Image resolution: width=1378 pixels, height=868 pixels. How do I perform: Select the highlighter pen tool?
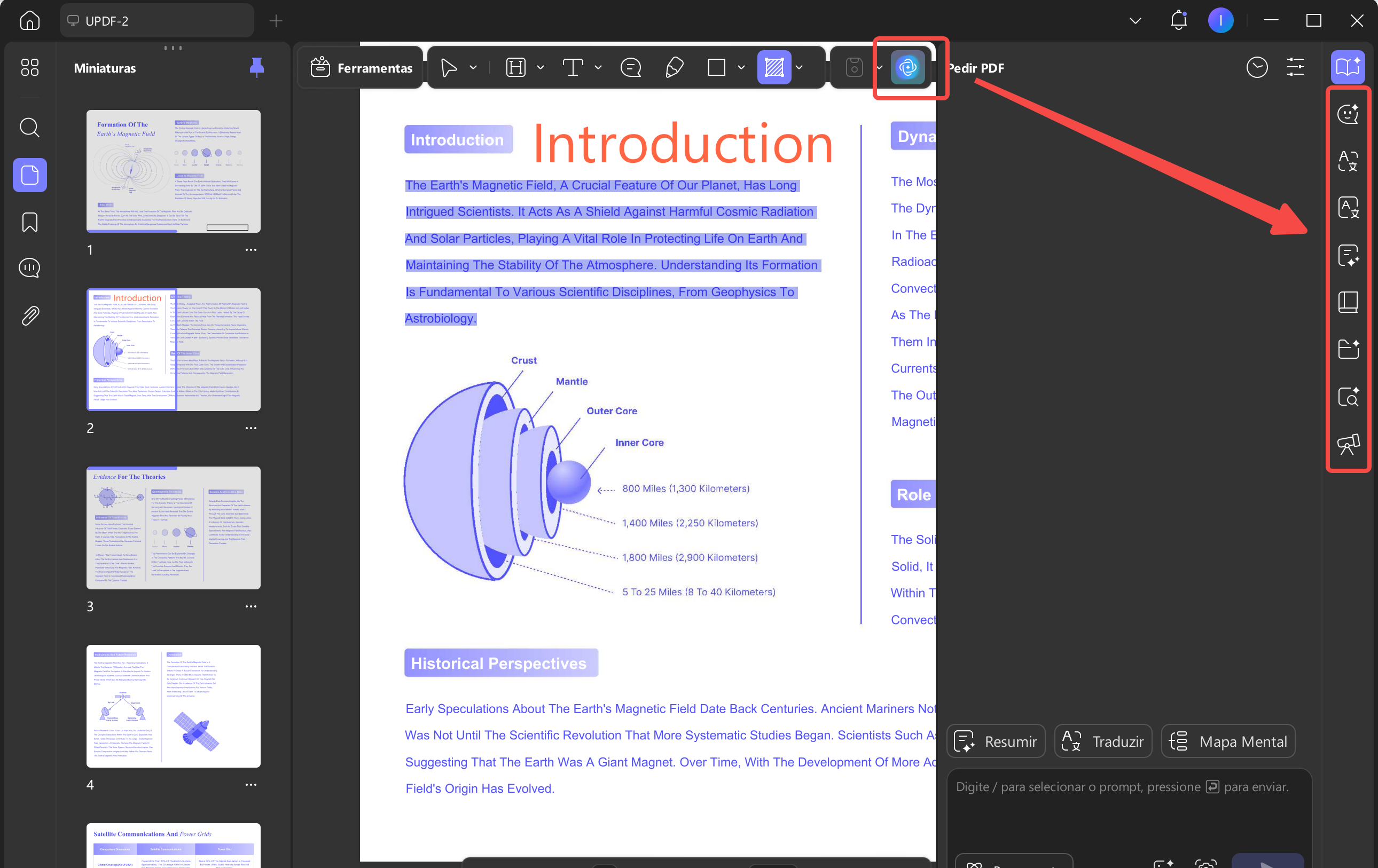click(674, 67)
